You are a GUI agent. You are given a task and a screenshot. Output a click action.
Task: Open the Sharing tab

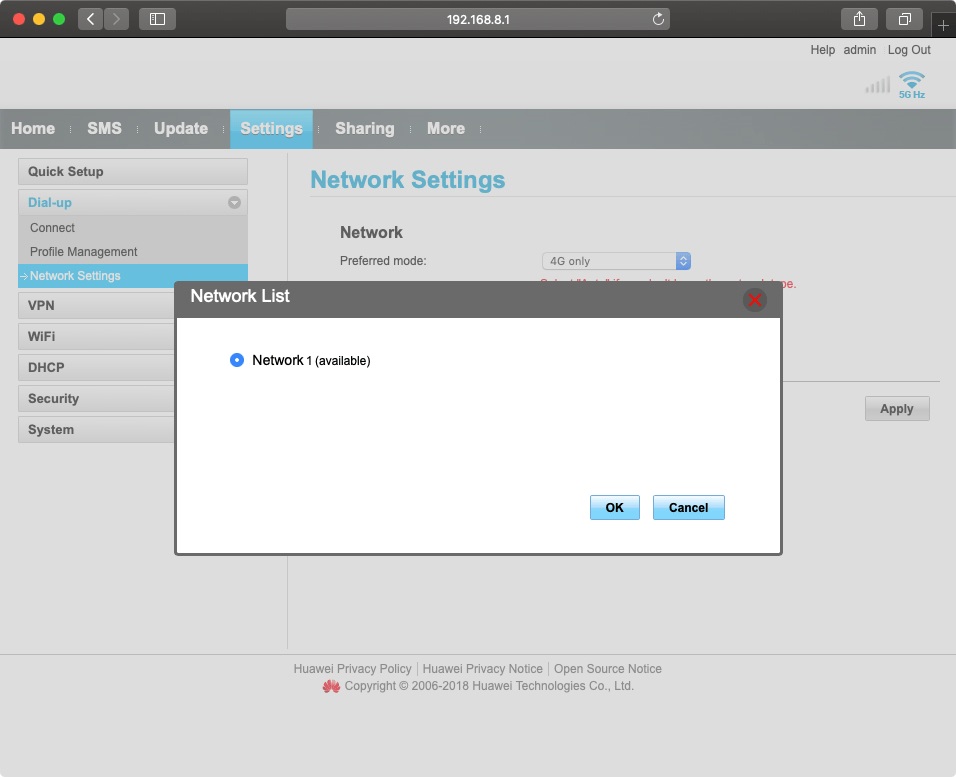(x=364, y=129)
